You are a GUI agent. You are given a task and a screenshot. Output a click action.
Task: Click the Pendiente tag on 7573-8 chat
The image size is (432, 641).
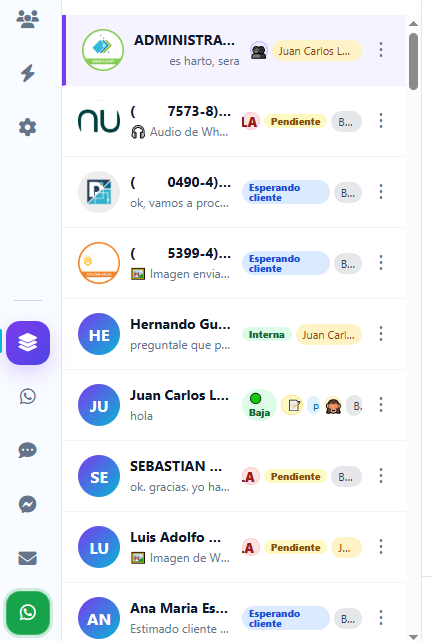tap(295, 121)
